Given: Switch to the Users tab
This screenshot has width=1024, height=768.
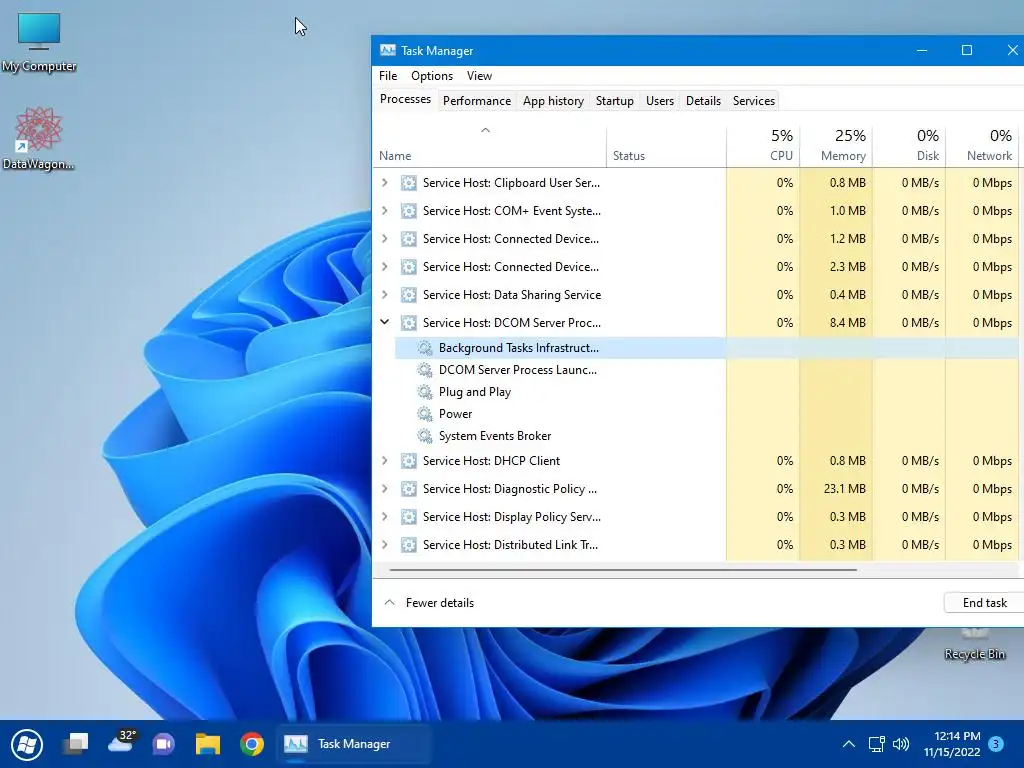Looking at the screenshot, I should click(660, 101).
